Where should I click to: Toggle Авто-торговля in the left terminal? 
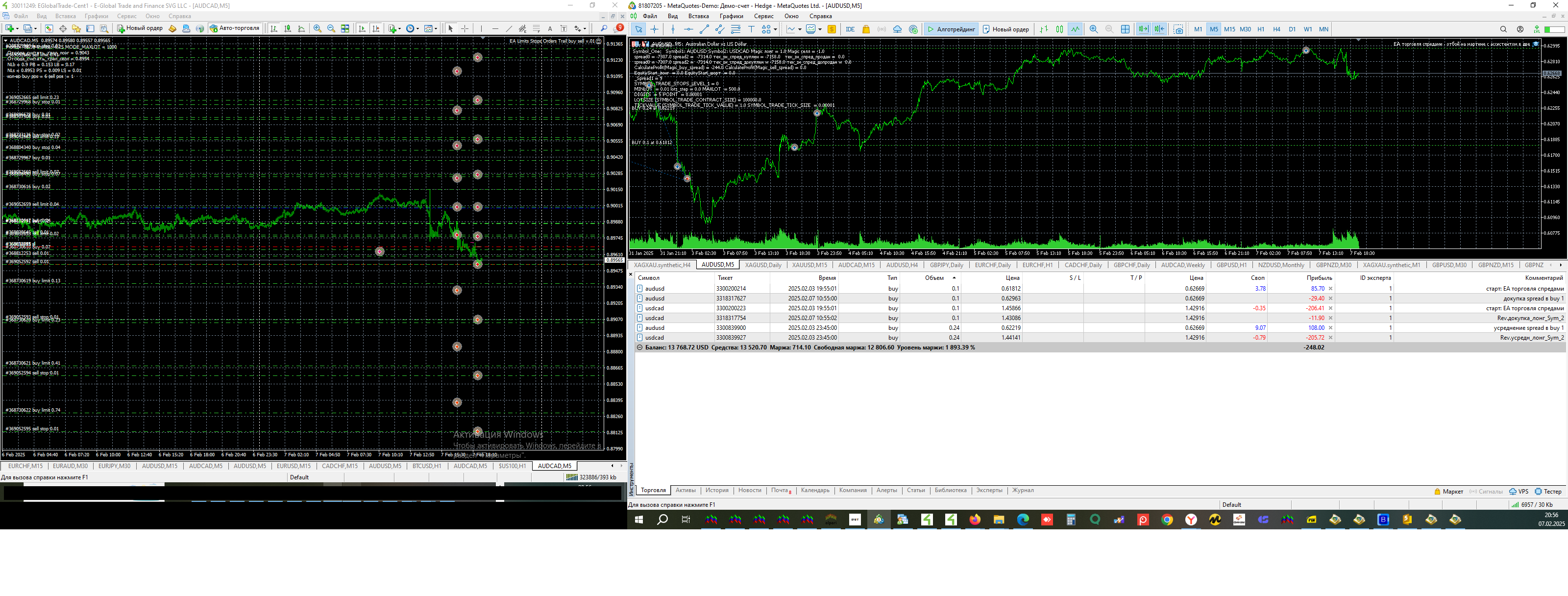[234, 28]
